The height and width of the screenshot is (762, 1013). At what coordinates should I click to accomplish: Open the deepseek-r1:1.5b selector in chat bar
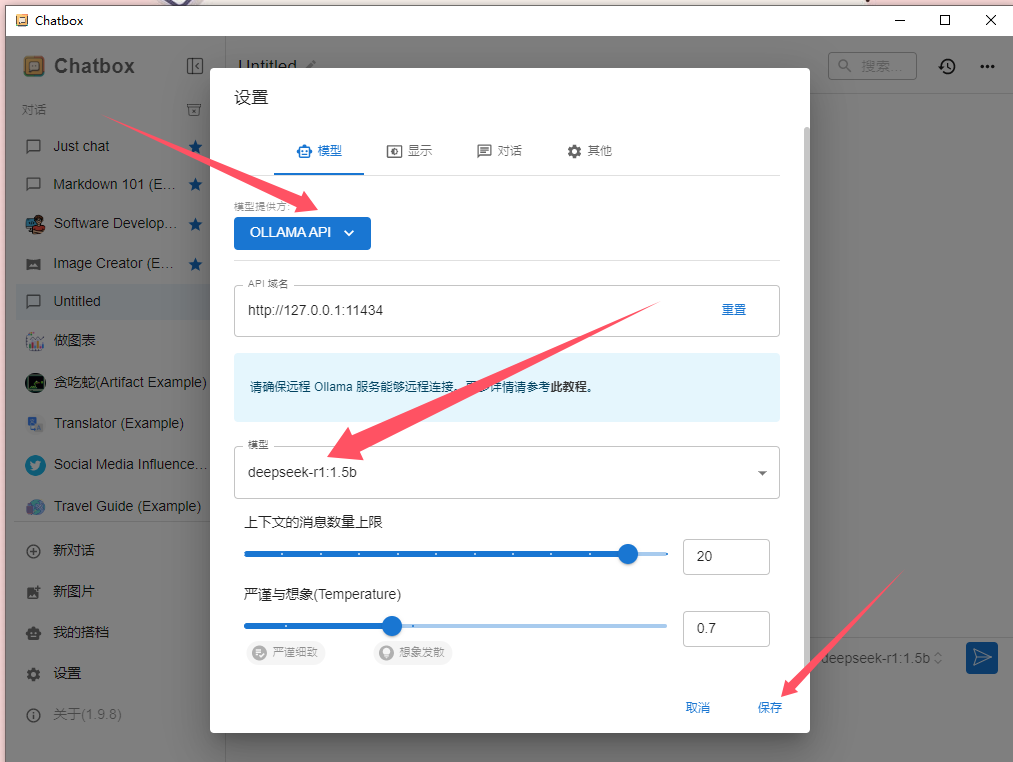(882, 658)
